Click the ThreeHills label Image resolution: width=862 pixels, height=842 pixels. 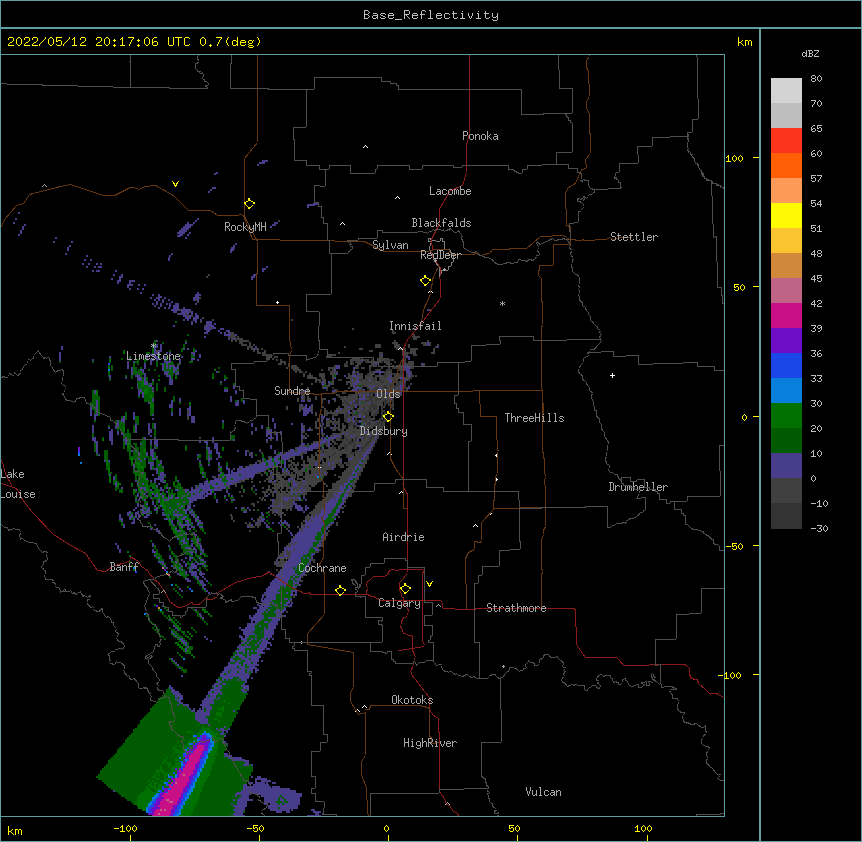[534, 418]
